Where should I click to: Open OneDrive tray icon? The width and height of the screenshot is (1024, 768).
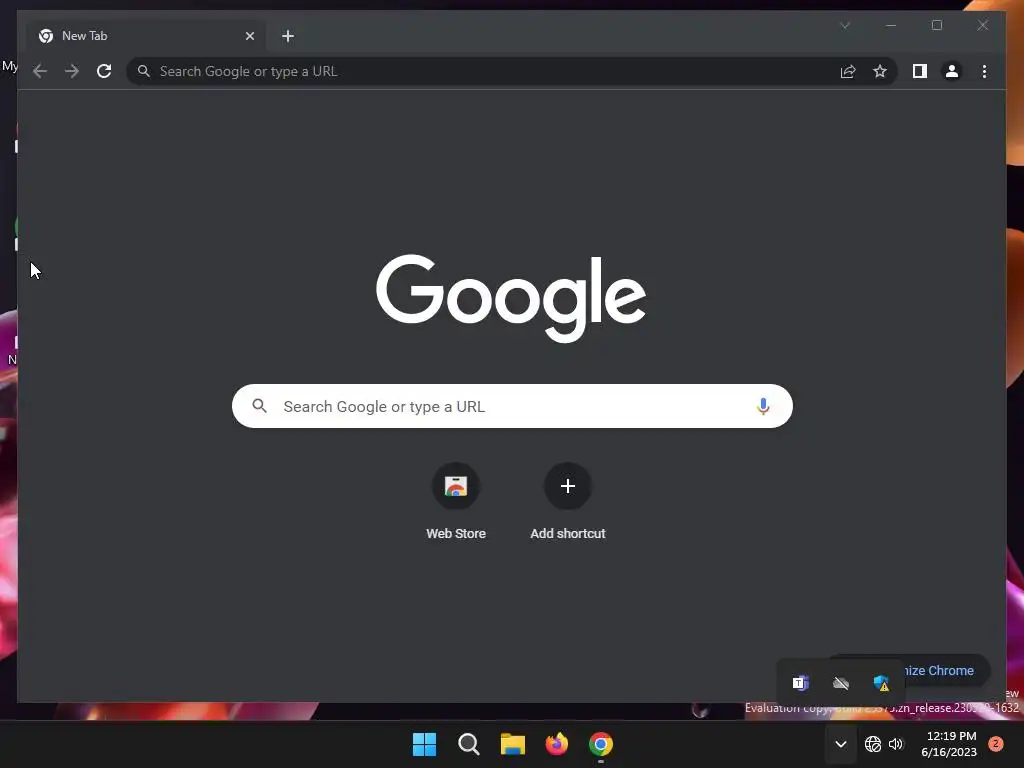pyautogui.click(x=841, y=683)
